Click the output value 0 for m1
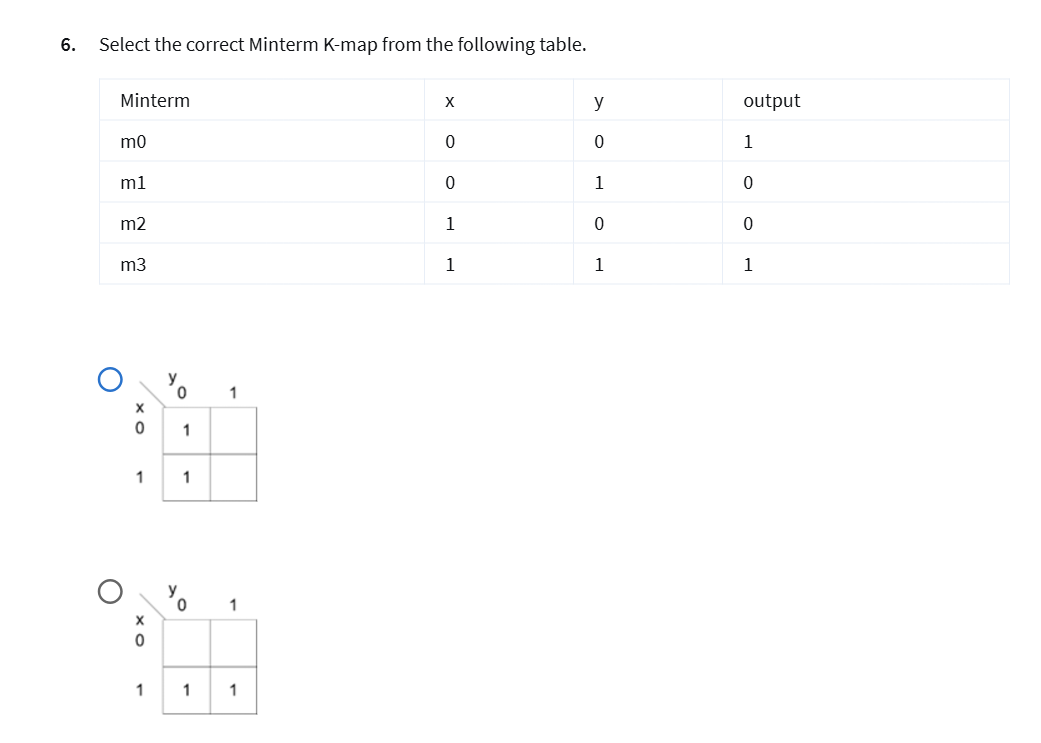 pos(750,182)
